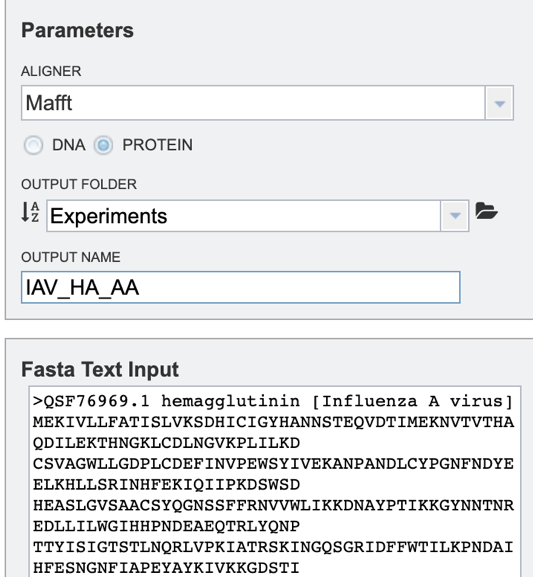This screenshot has width=533, height=577.
Task: Select the DNA radio button
Action: point(33,145)
